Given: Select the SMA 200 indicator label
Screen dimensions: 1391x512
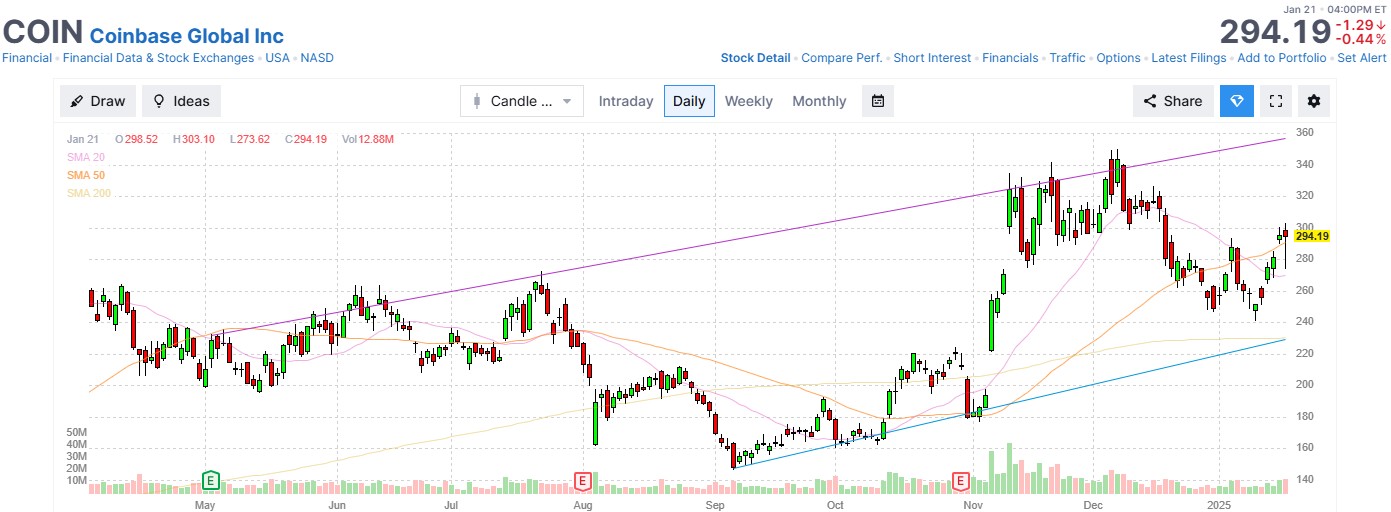Looking at the screenshot, I should pyautogui.click(x=89, y=193).
